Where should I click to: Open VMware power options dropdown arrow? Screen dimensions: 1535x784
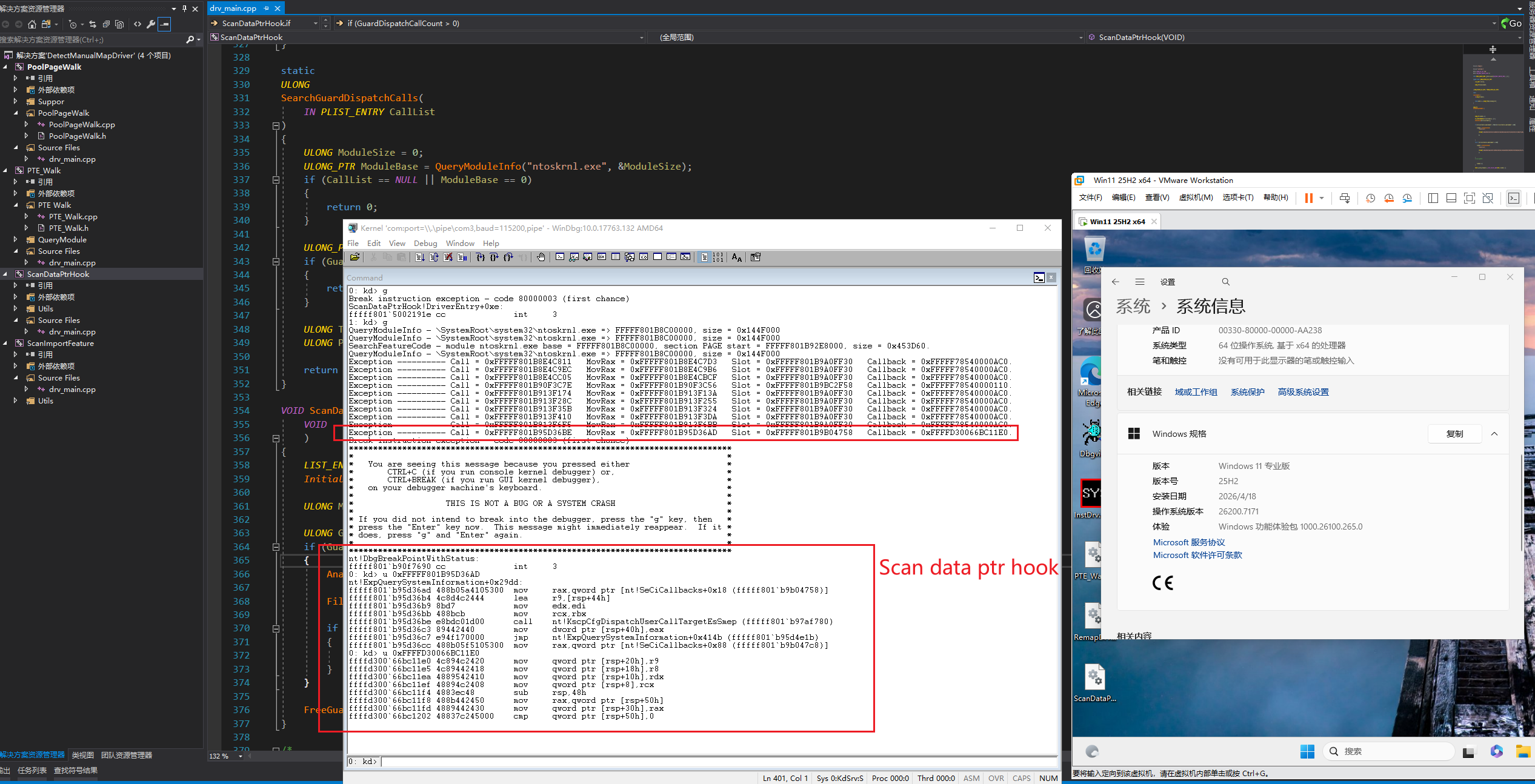coord(1322,198)
